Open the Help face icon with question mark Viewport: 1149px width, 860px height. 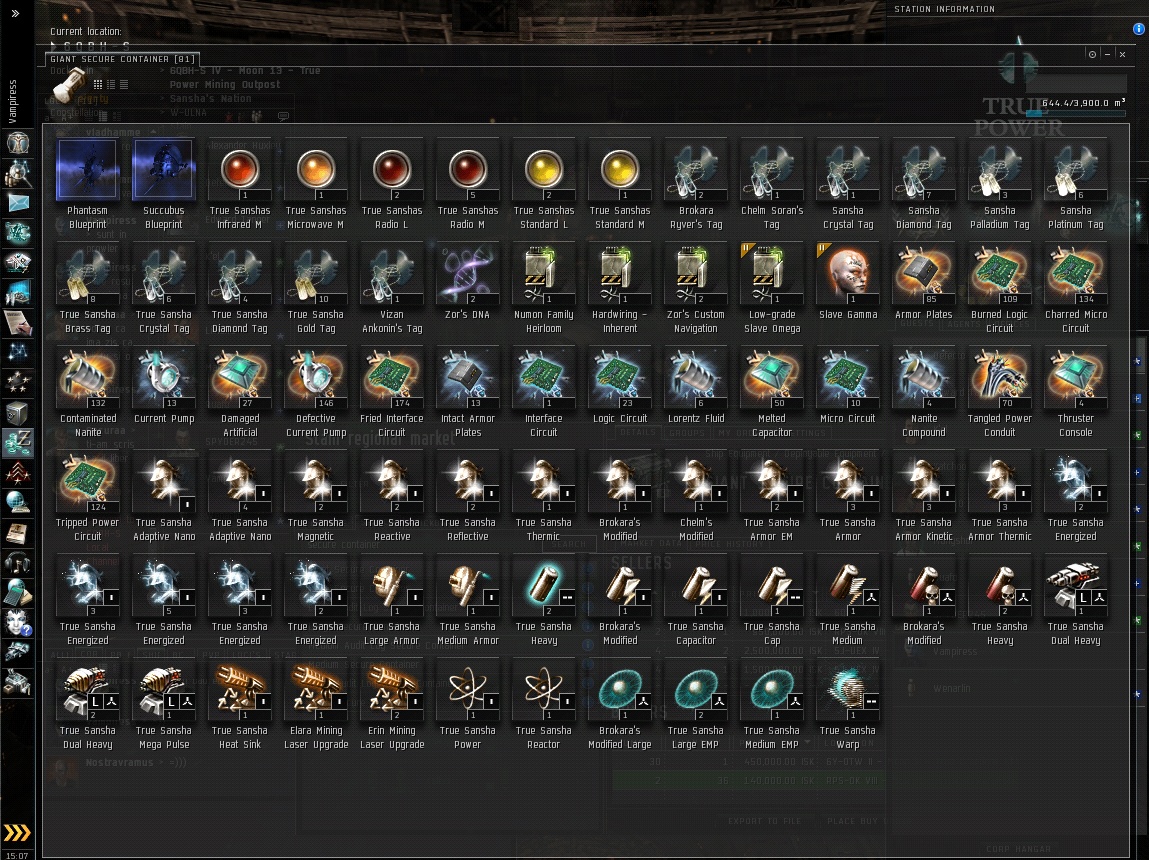[x=18, y=623]
